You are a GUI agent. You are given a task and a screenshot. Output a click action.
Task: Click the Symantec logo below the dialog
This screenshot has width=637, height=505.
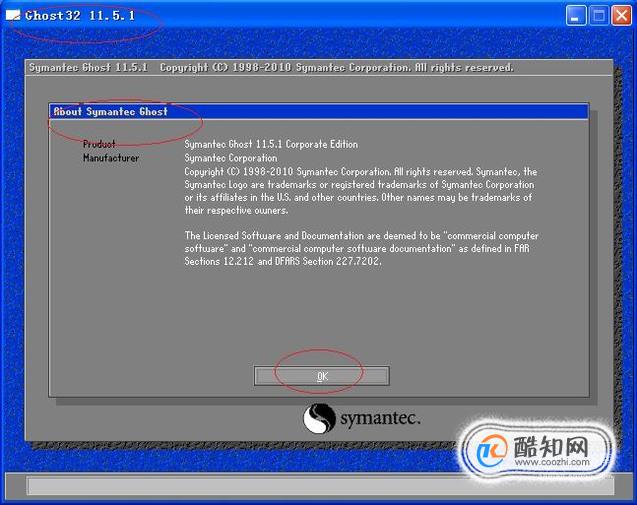click(x=362, y=418)
